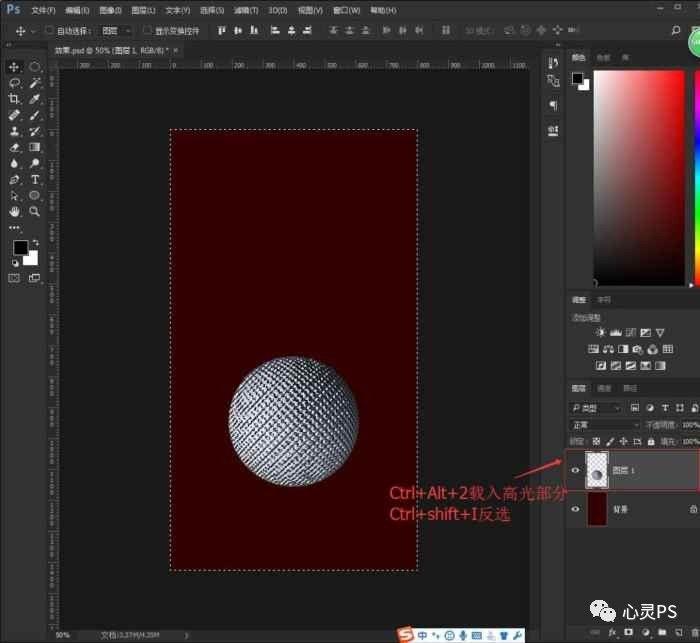
Task: Toggle lock all padlock in Layers panel
Action: click(x=651, y=442)
